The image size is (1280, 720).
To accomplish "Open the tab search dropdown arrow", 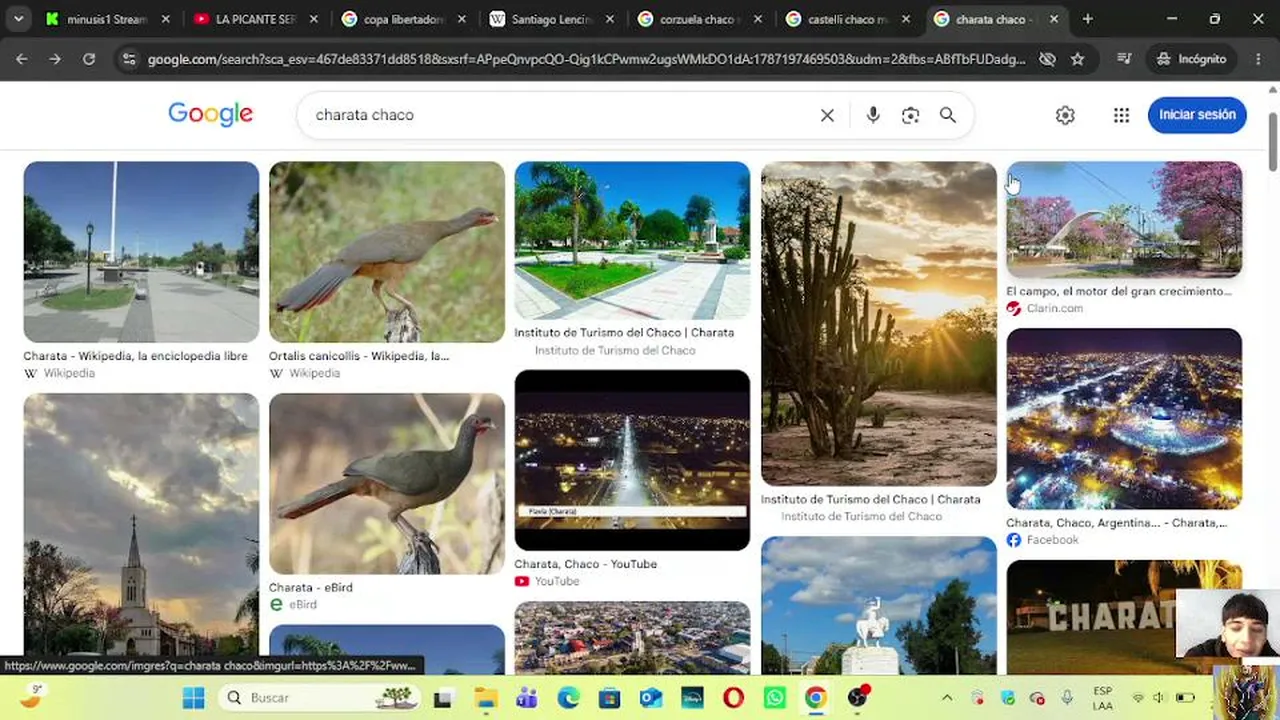I will (x=18, y=19).
